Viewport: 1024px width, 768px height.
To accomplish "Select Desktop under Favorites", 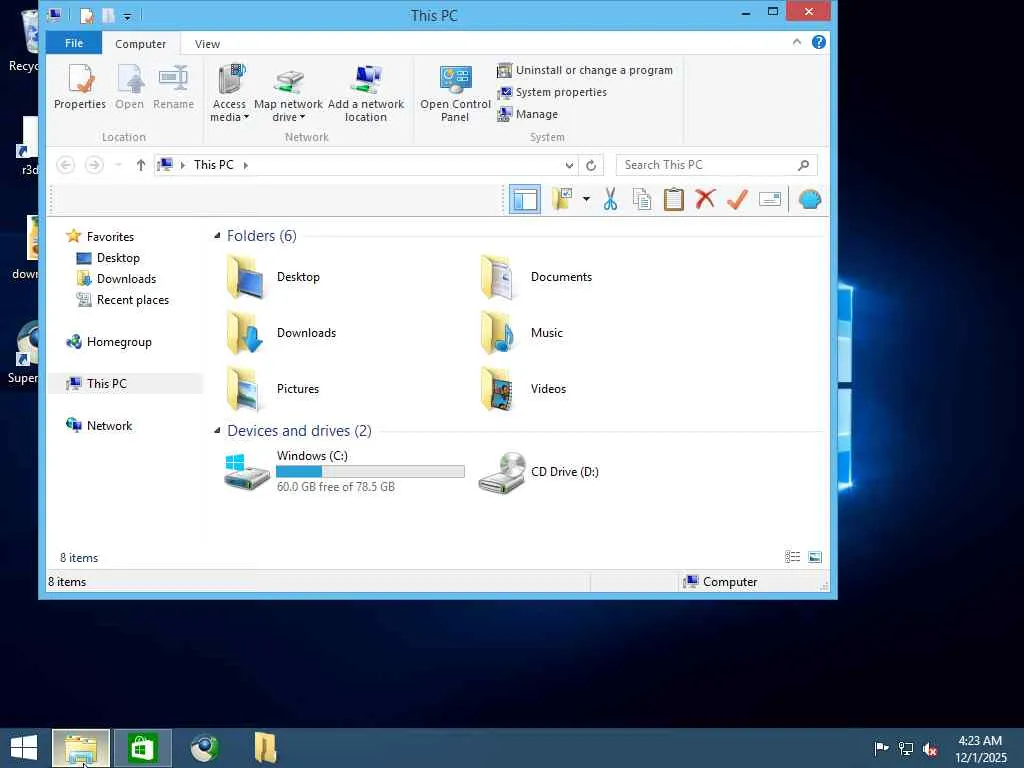I will (x=108, y=258).
